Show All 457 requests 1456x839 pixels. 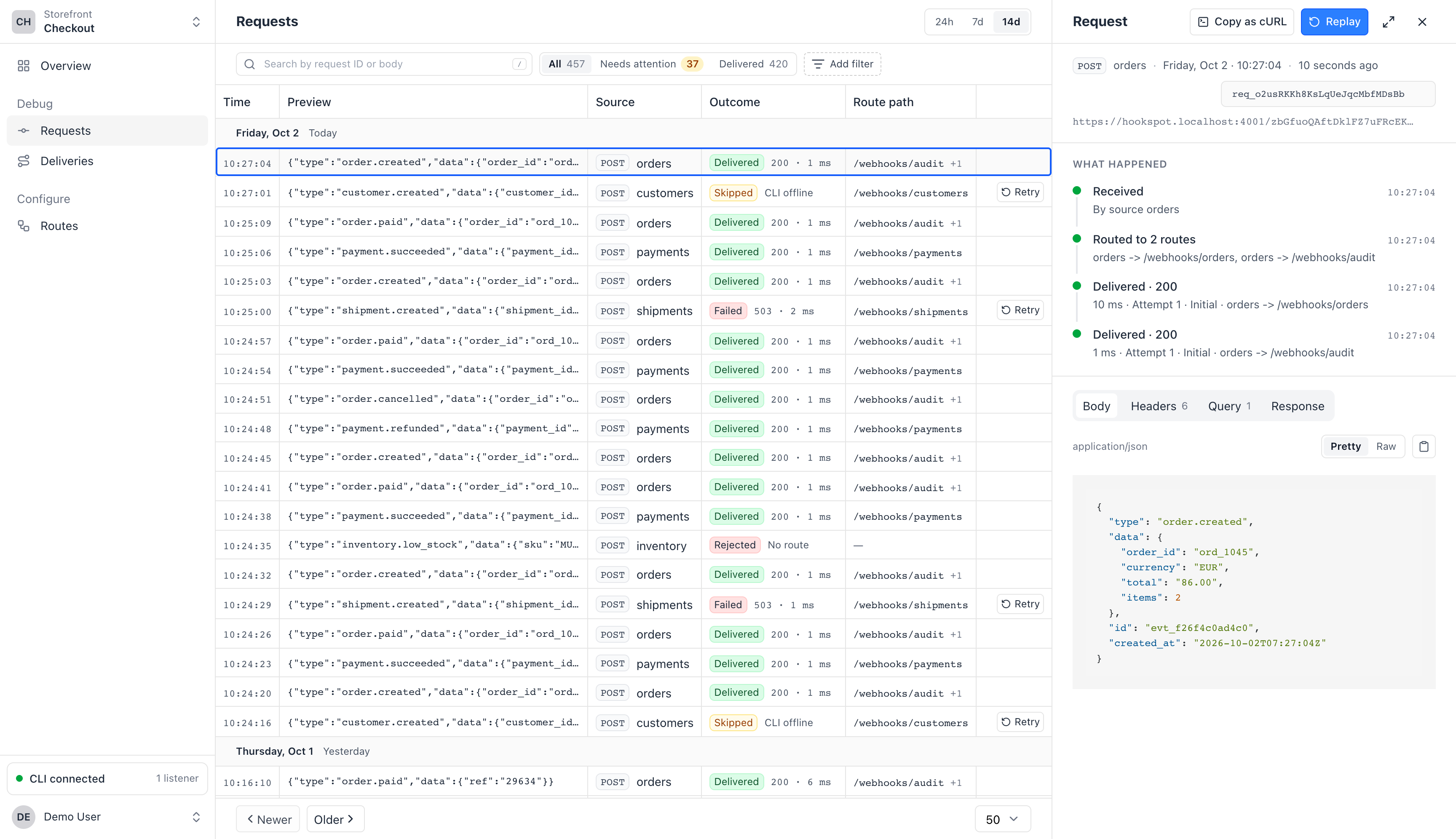tap(566, 64)
